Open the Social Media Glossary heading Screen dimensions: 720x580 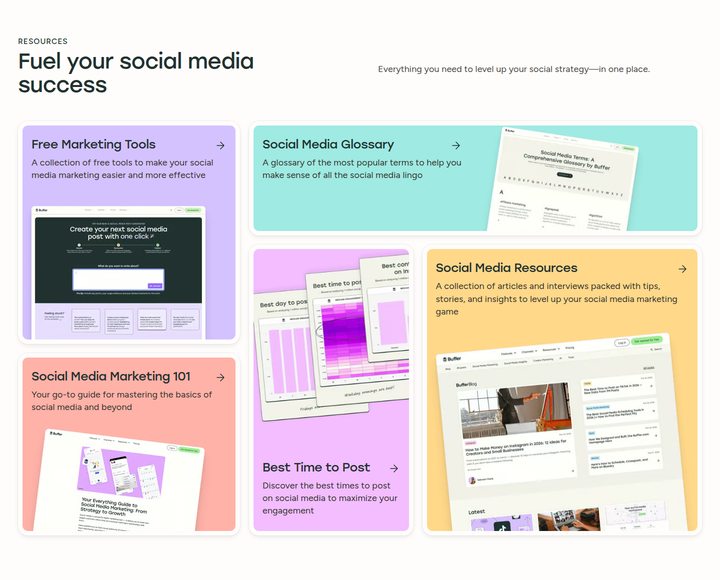tap(328, 144)
